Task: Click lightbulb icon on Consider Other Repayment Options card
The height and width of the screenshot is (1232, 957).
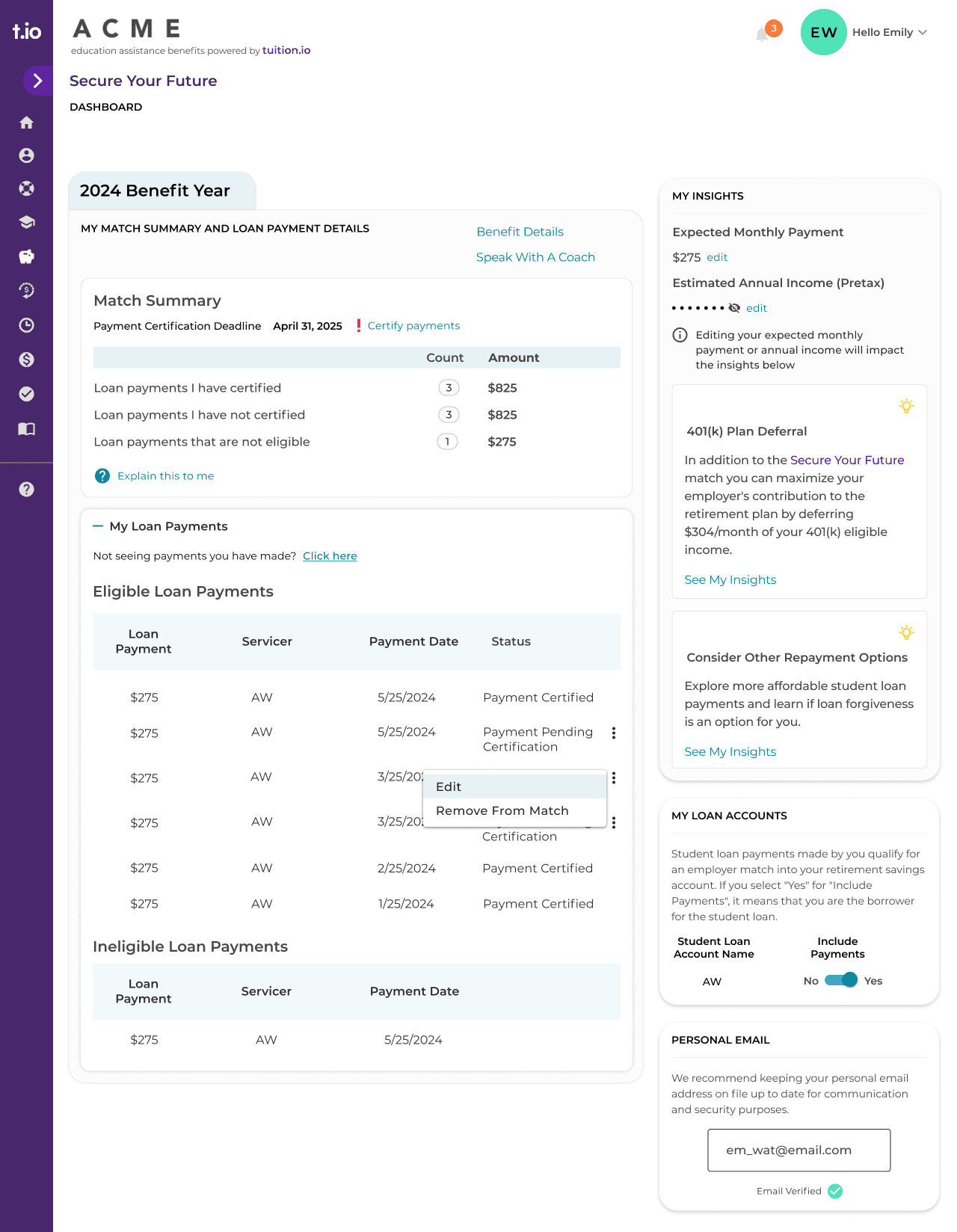Action: [906, 632]
